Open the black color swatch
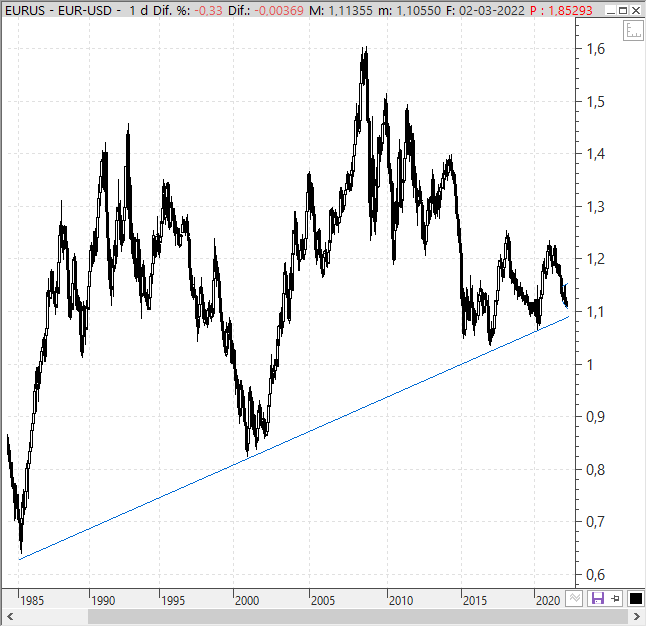The width and height of the screenshot is (647, 627). point(636,599)
